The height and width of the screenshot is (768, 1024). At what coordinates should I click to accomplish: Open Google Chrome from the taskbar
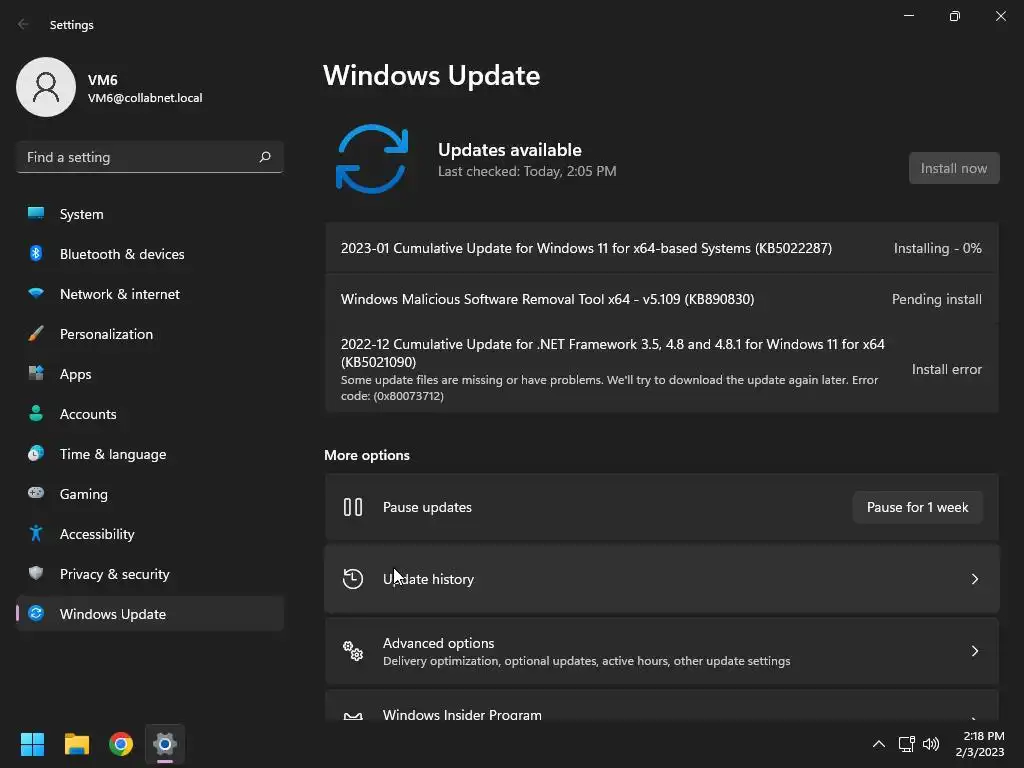(121, 744)
